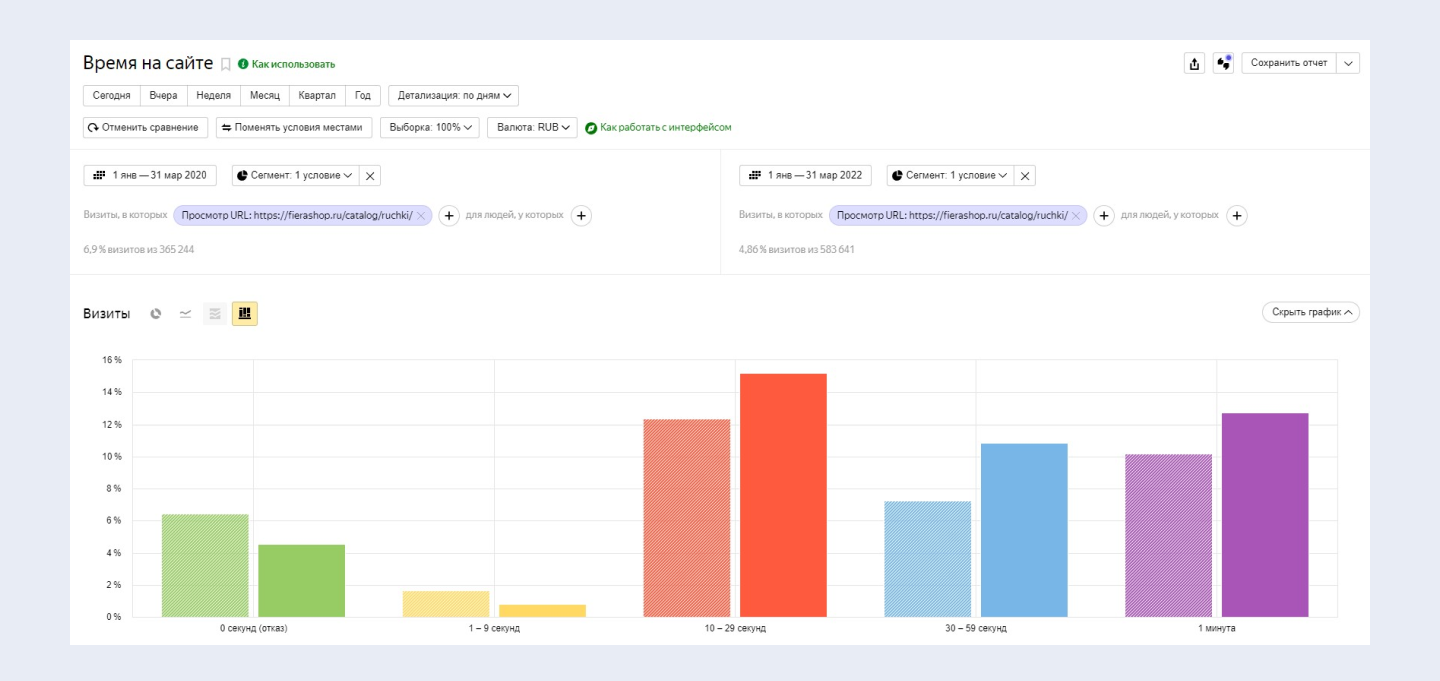
Task: Bookmark the 'Время на сайте' report
Action: (226, 64)
